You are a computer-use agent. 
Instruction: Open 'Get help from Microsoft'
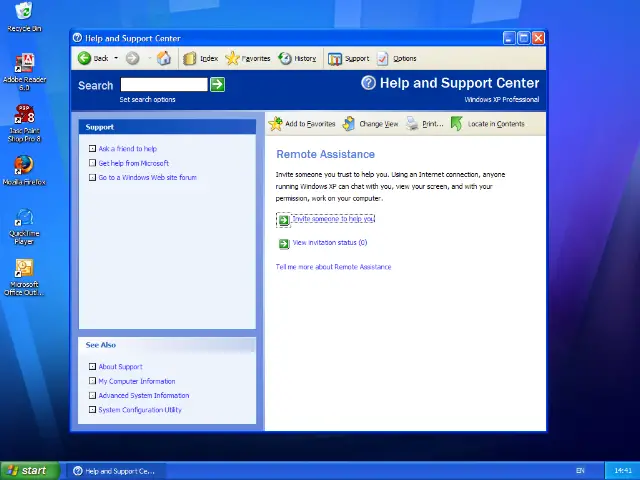pyautogui.click(x=133, y=163)
